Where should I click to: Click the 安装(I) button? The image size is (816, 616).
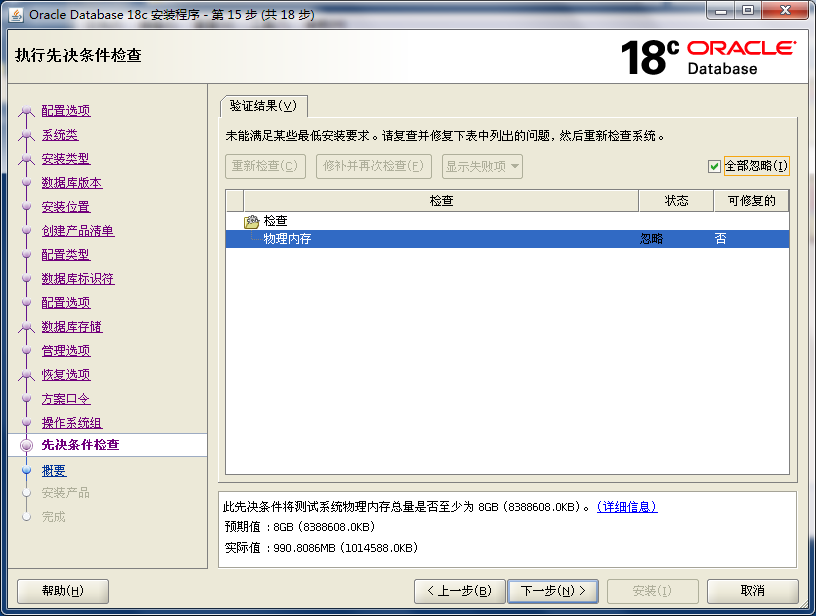653,591
